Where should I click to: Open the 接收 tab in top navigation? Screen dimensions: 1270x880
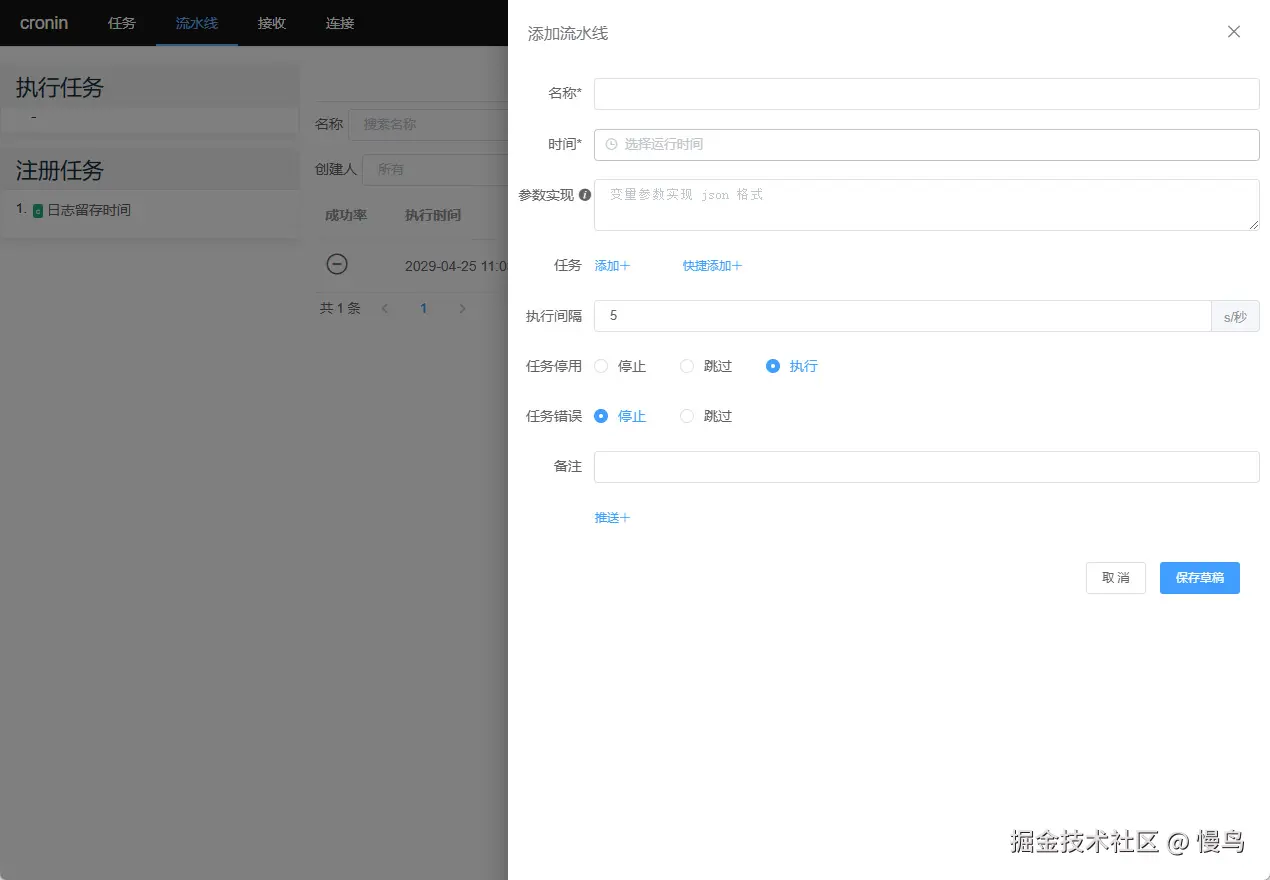click(x=272, y=22)
